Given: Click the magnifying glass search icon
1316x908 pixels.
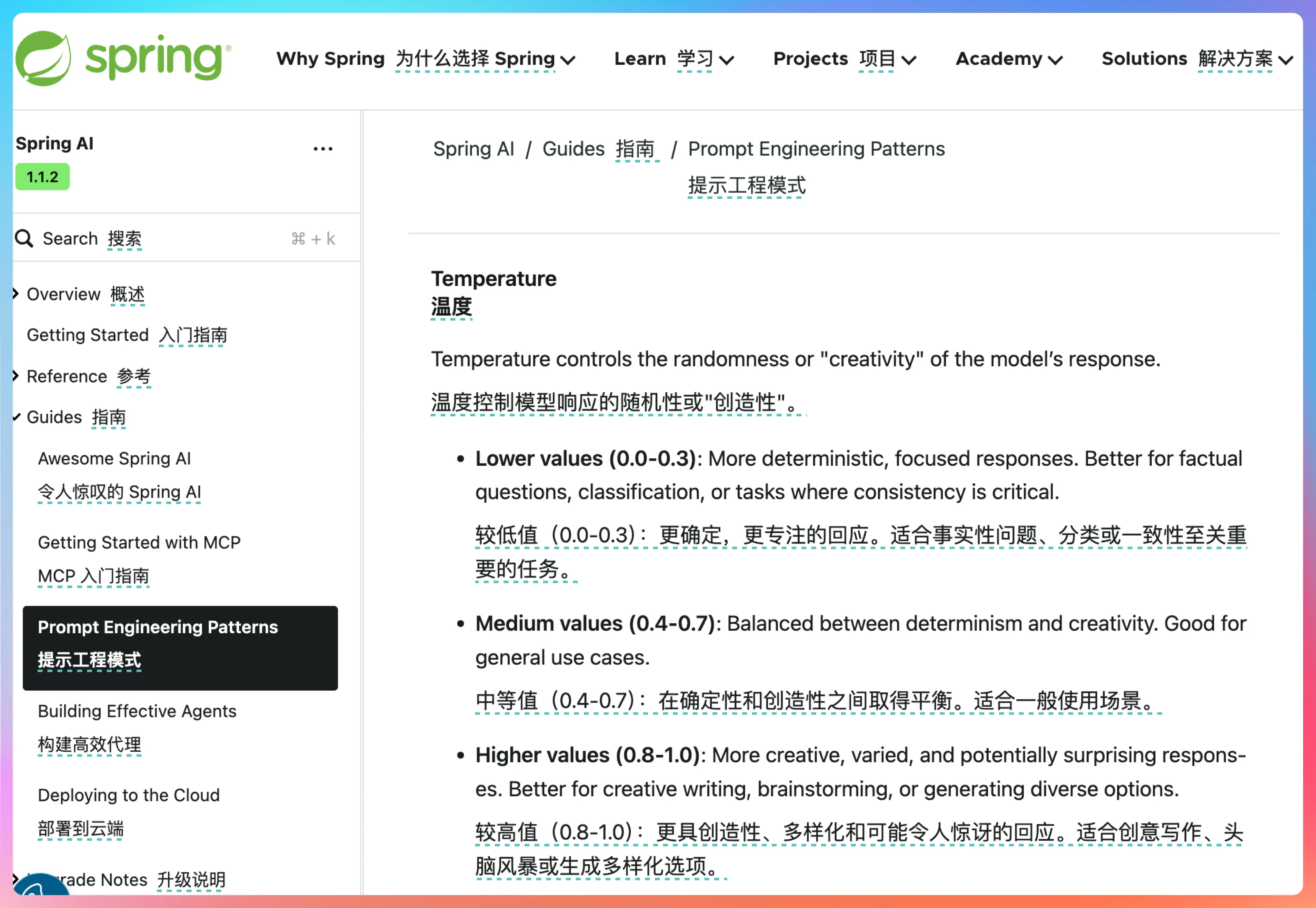Looking at the screenshot, I should [24, 238].
